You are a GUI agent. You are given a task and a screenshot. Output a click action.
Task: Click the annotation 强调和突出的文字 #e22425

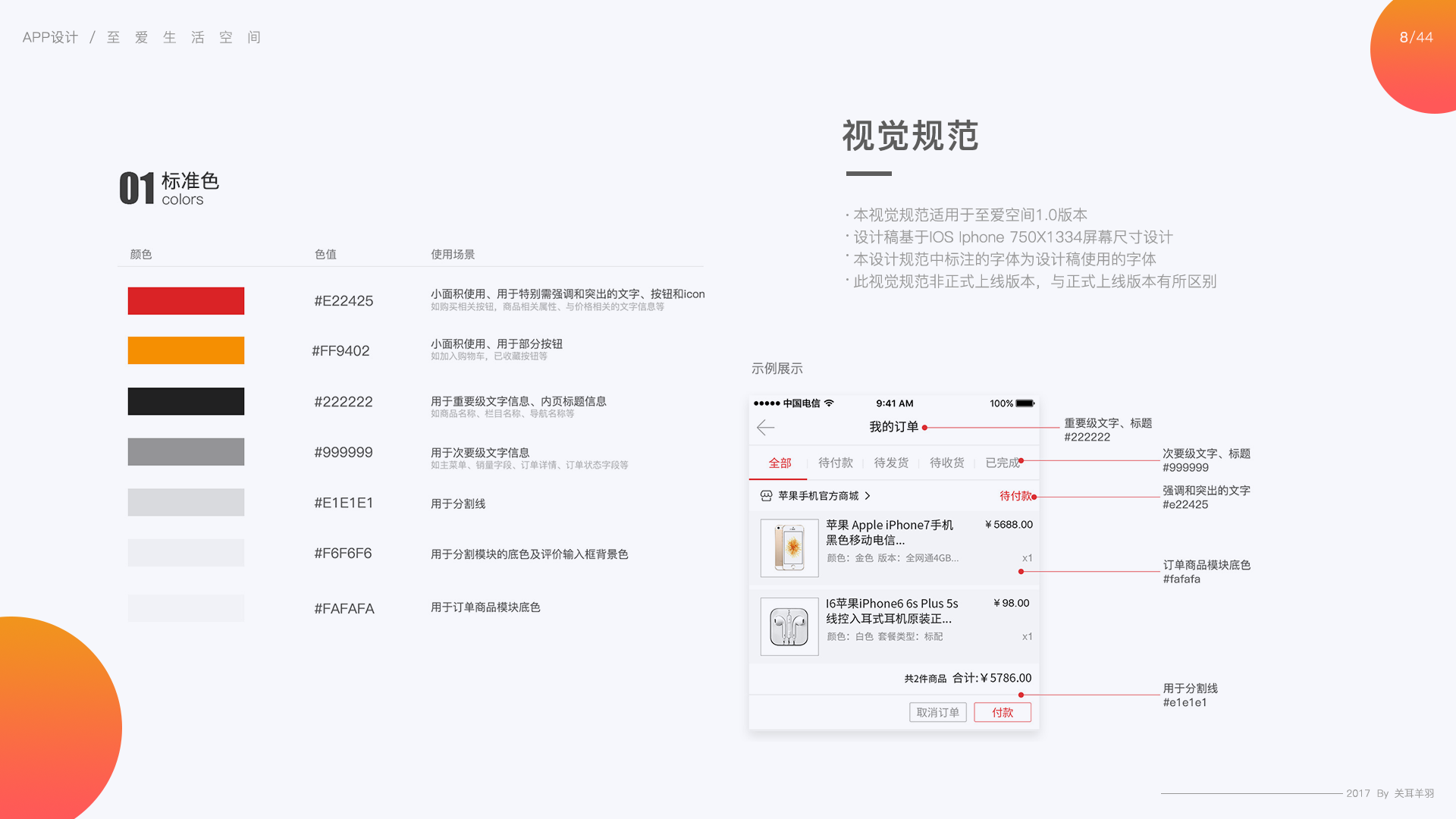click(x=1207, y=497)
